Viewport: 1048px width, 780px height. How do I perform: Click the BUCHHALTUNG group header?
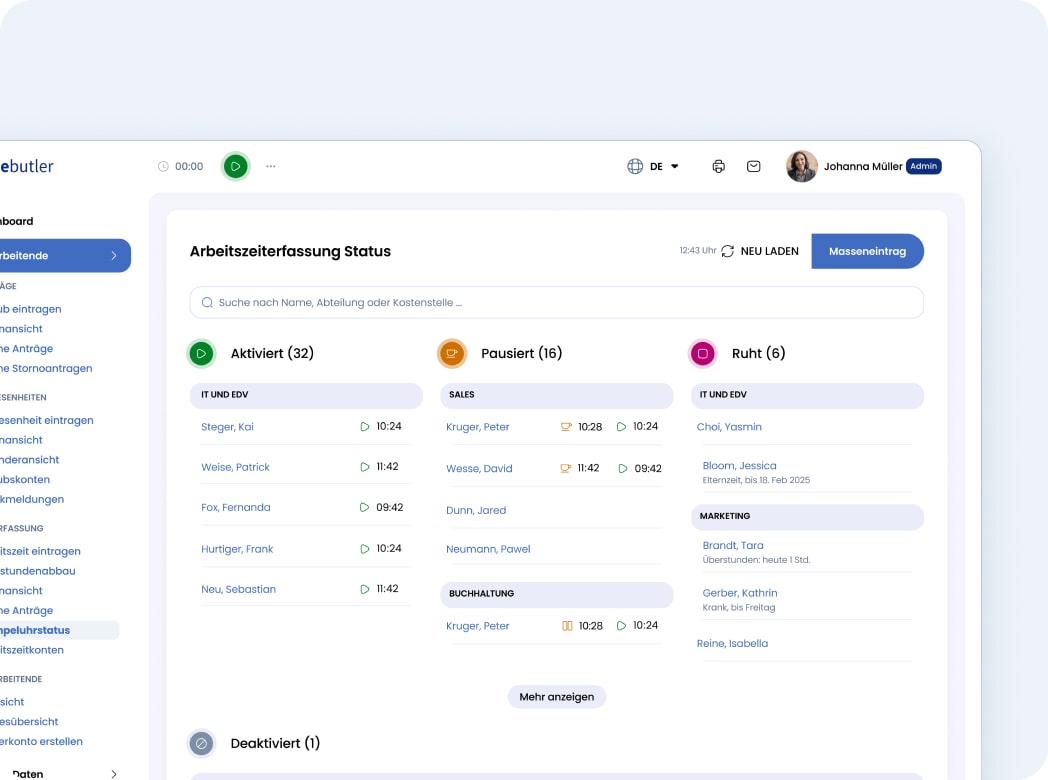(x=557, y=594)
